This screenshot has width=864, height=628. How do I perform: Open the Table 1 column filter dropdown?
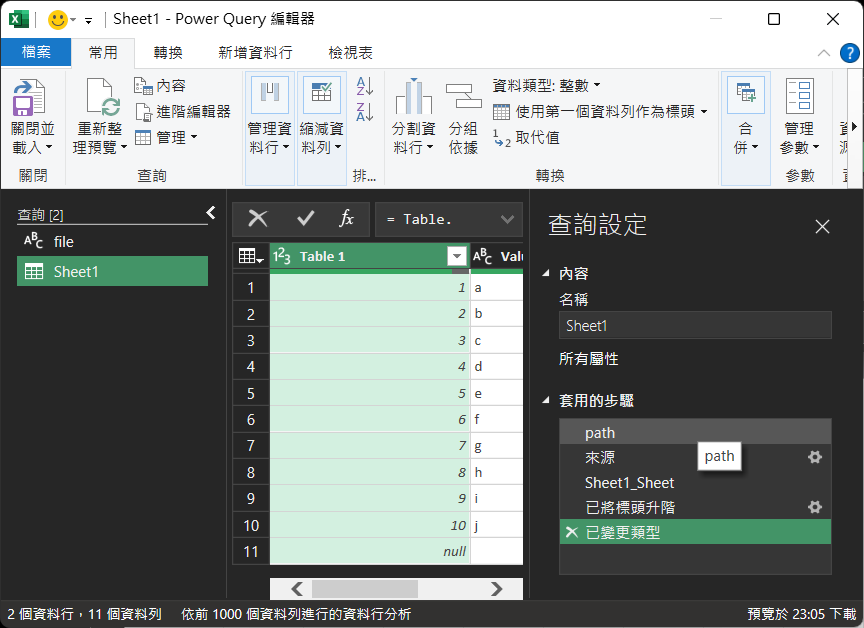[457, 256]
